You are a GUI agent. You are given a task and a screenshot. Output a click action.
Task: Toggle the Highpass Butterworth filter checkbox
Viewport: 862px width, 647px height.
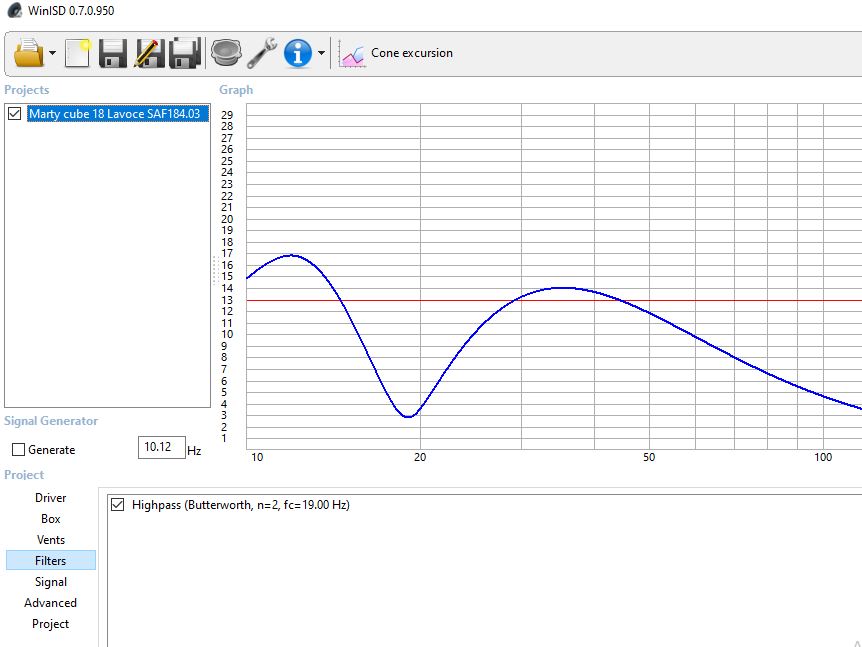tap(118, 505)
